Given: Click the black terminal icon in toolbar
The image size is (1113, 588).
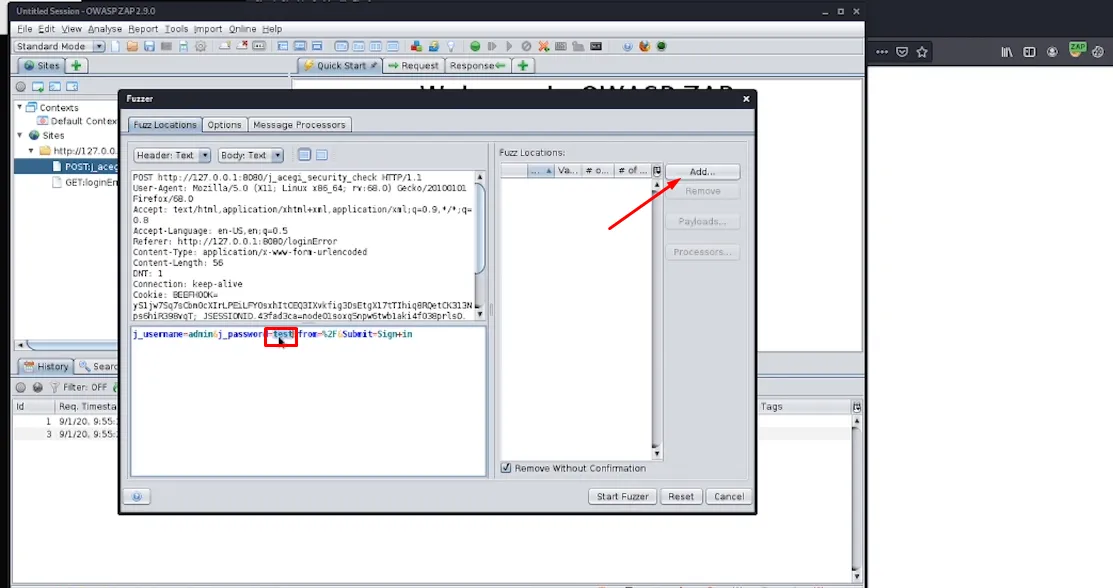Looking at the screenshot, I should (x=596, y=46).
